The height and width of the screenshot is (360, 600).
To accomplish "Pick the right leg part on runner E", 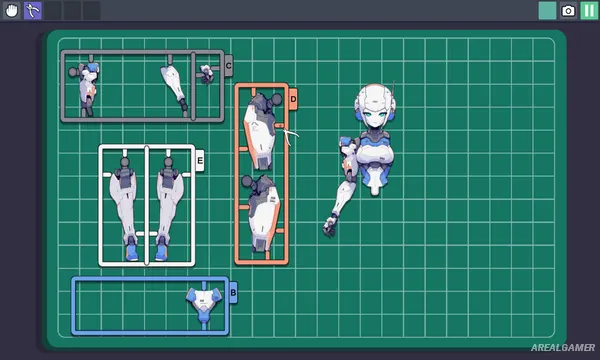I will (x=169, y=209).
